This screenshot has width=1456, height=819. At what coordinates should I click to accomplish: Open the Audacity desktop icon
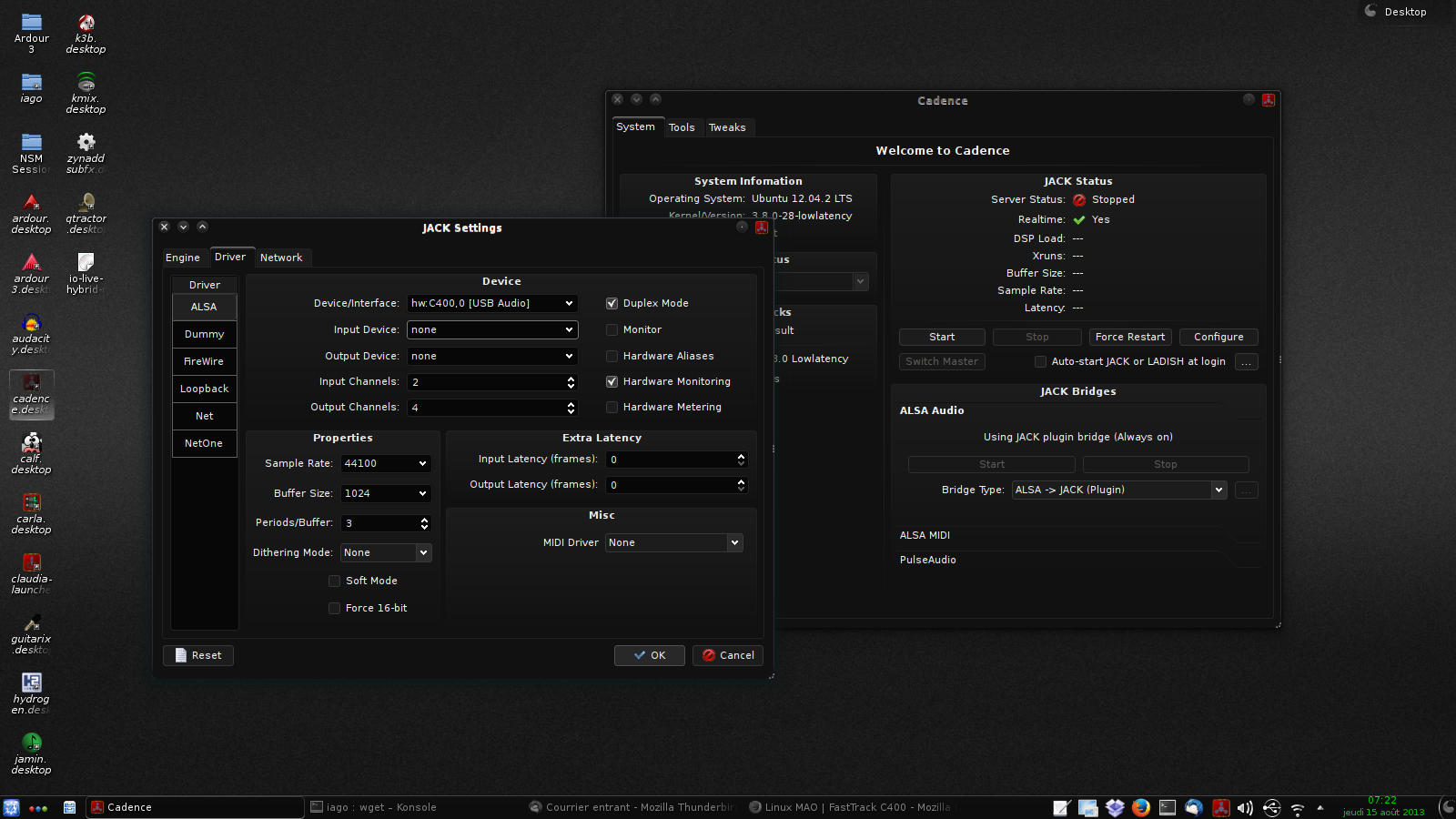point(31,325)
